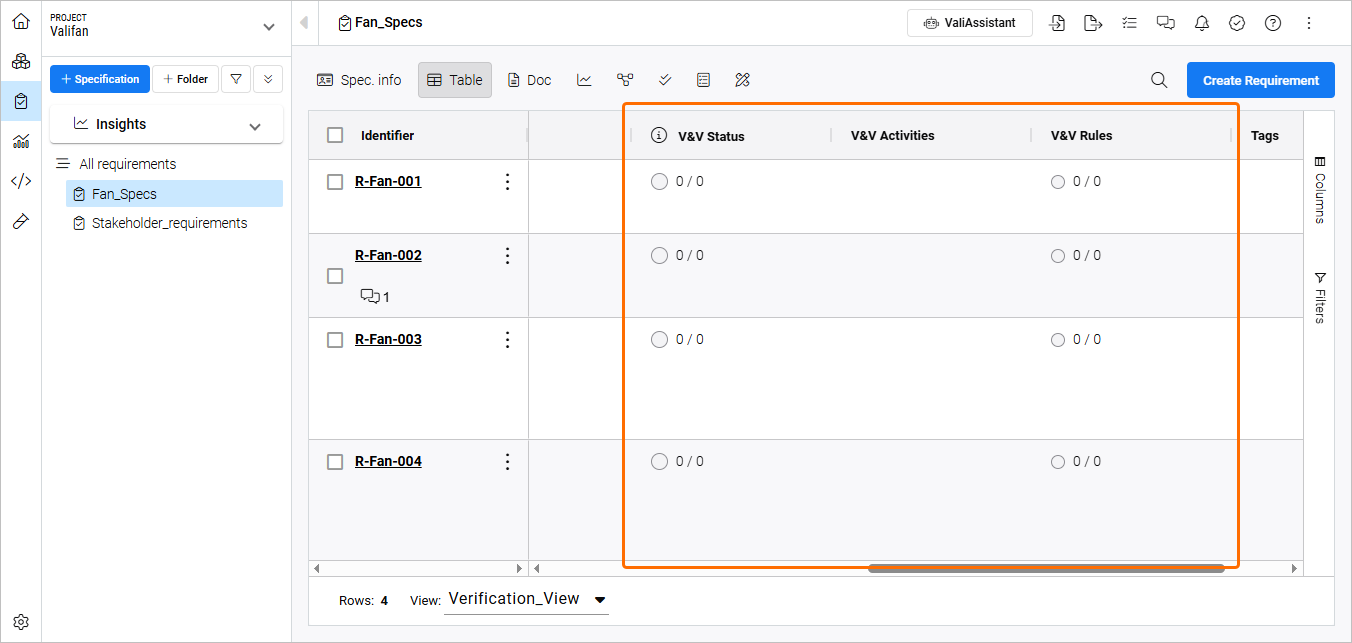Open the search magnifier icon
The width and height of the screenshot is (1352, 643).
click(x=1159, y=80)
